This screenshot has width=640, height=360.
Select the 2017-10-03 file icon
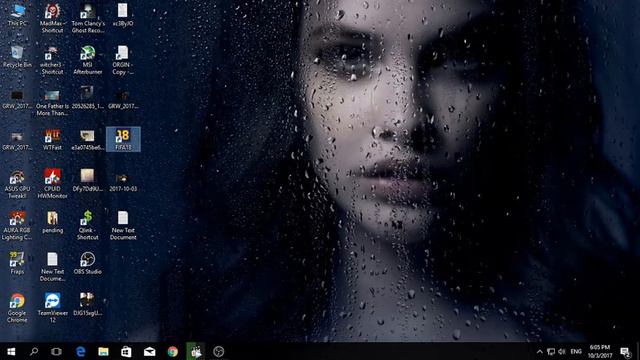click(123, 181)
